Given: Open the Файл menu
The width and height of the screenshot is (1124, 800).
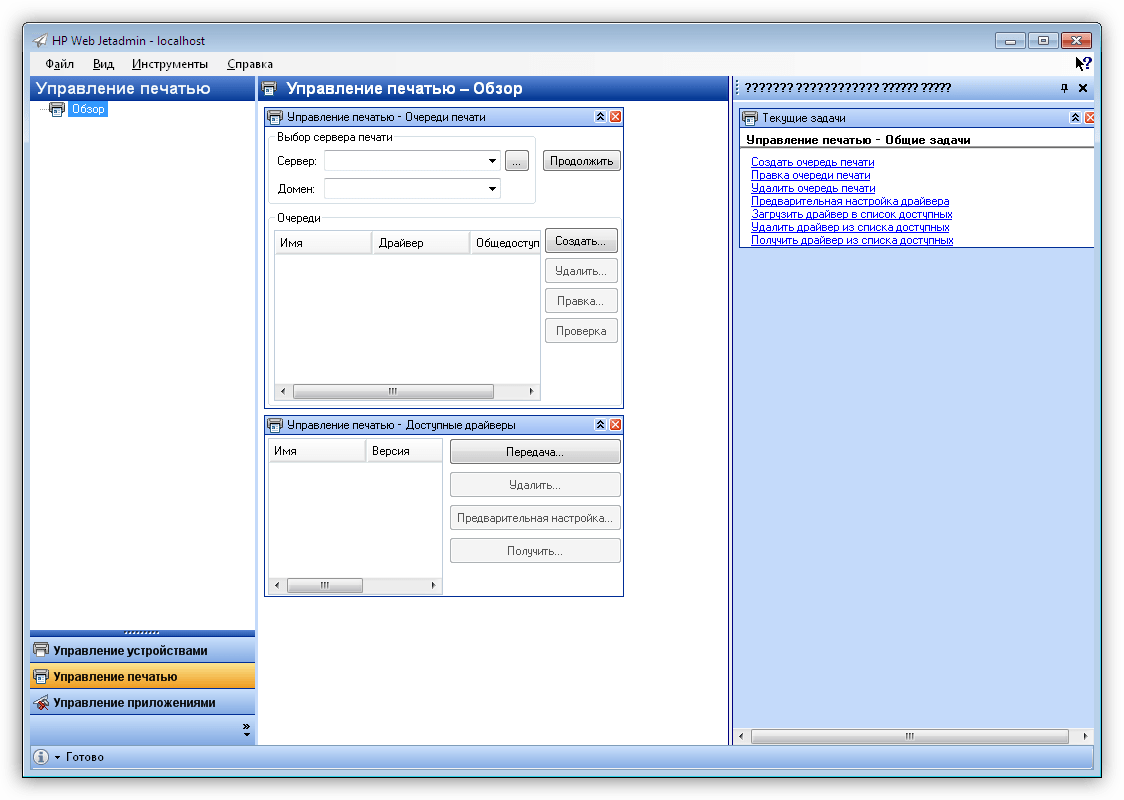Looking at the screenshot, I should [x=59, y=64].
